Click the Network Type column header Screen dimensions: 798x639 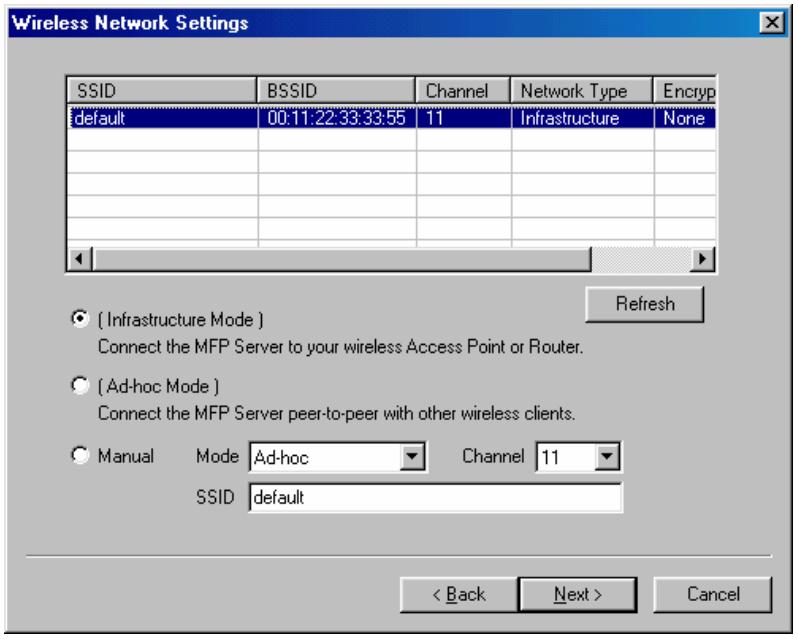tap(582, 91)
